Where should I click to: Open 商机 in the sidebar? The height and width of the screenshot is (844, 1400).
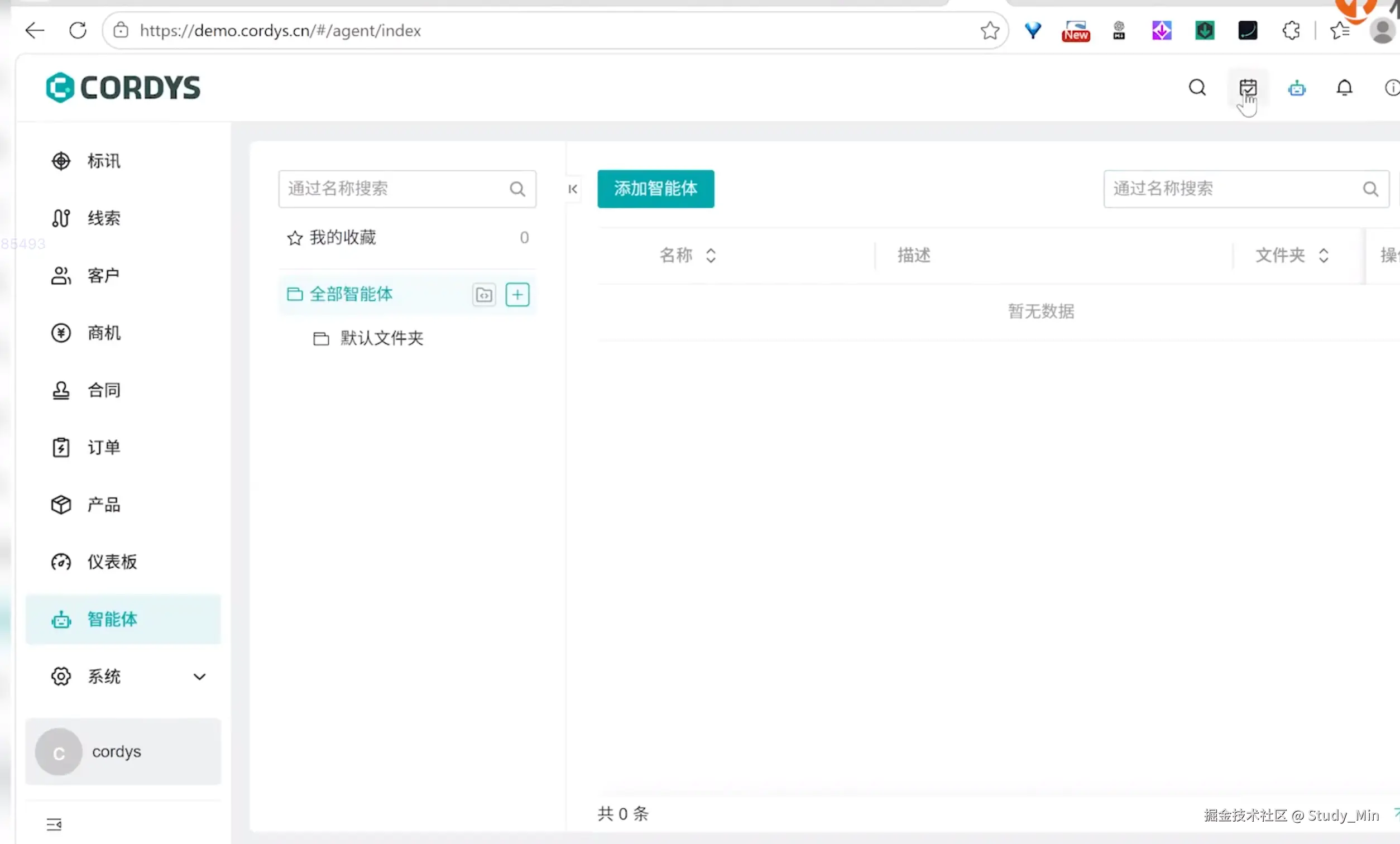[x=123, y=333]
